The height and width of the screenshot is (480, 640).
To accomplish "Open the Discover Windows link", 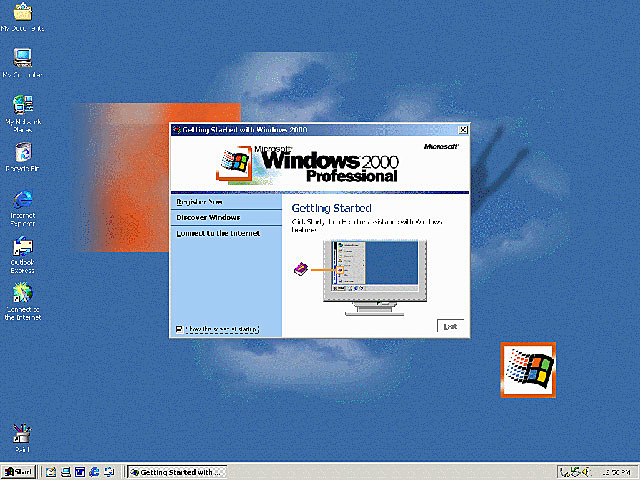I will (208, 218).
